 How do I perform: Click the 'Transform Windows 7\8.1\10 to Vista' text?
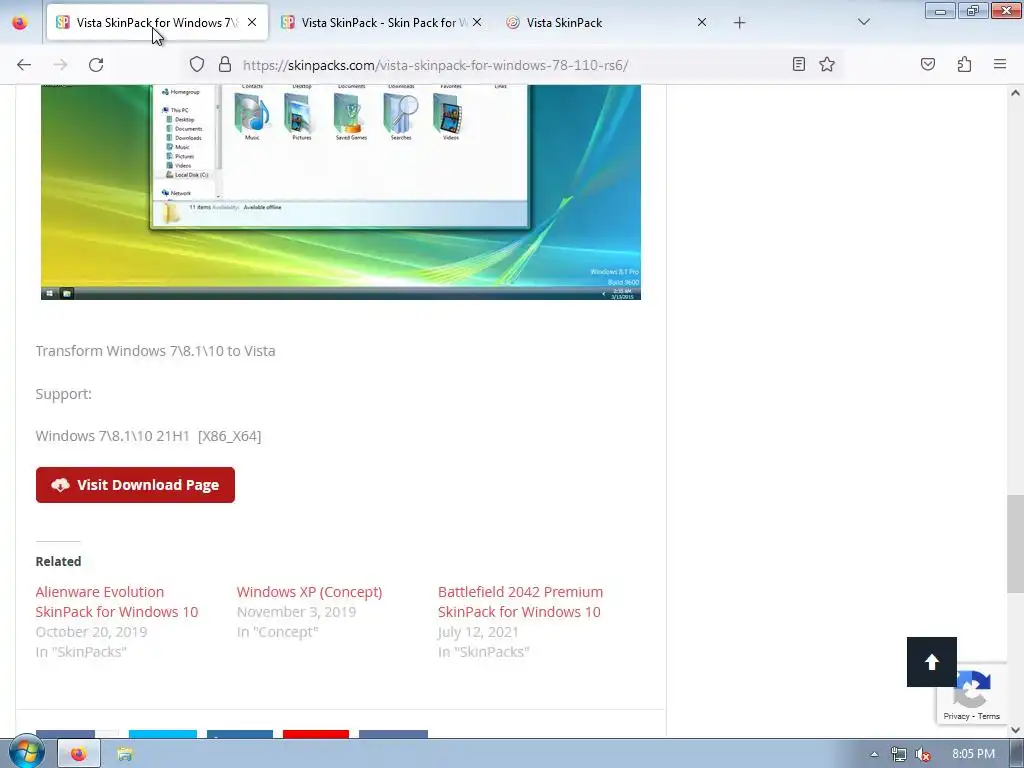tap(155, 351)
